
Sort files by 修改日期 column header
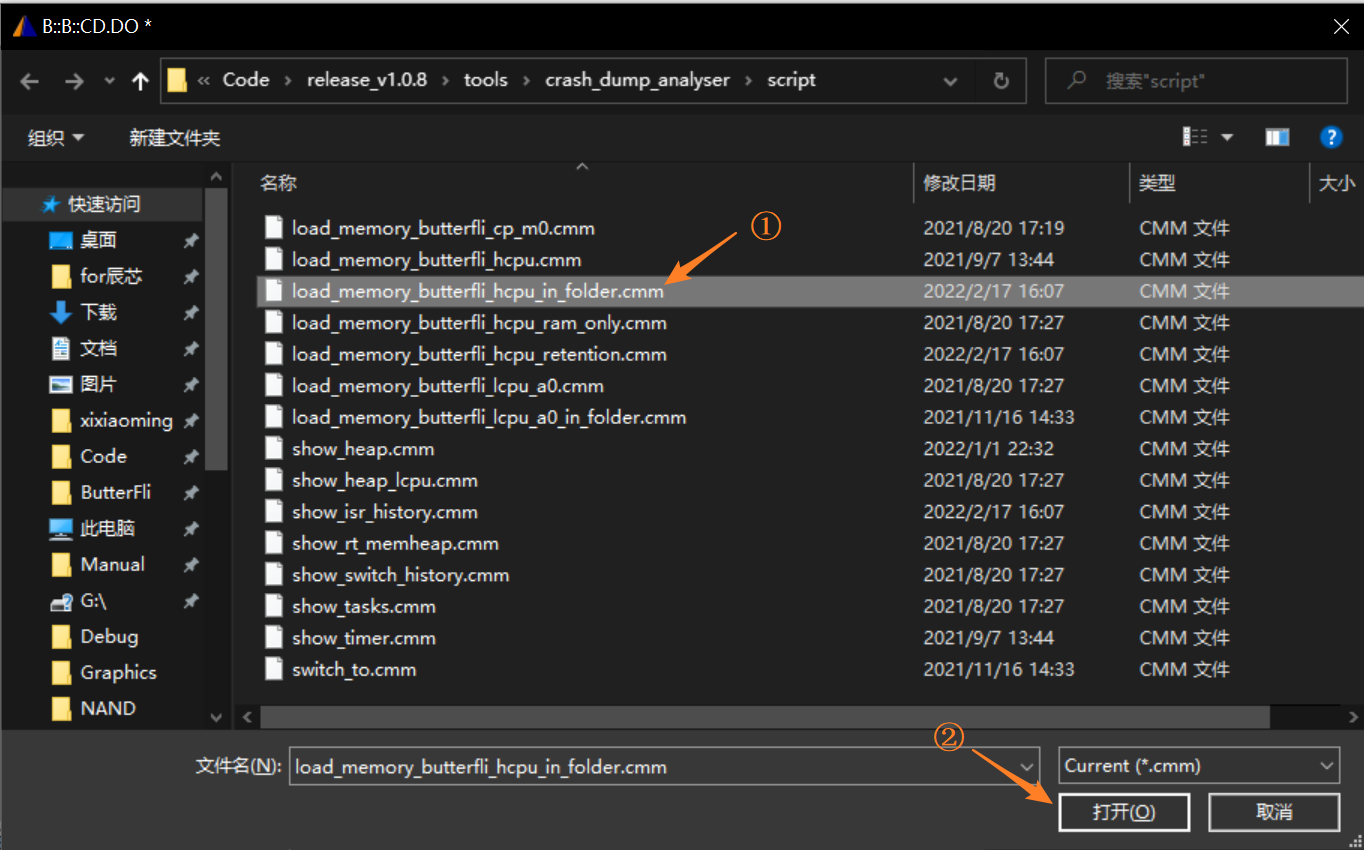tap(960, 183)
